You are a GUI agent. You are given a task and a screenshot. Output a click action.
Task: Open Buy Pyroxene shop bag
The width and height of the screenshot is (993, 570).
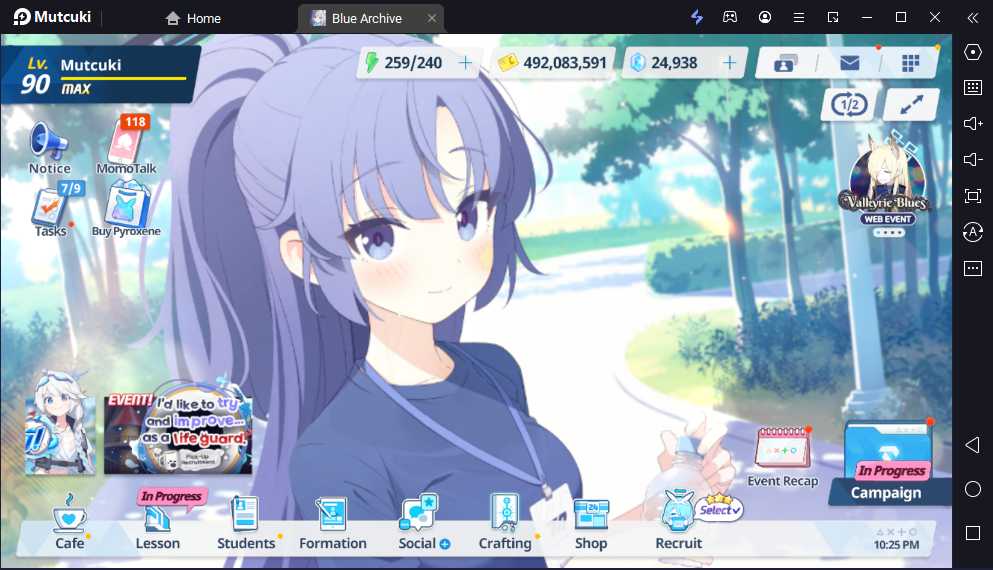126,210
